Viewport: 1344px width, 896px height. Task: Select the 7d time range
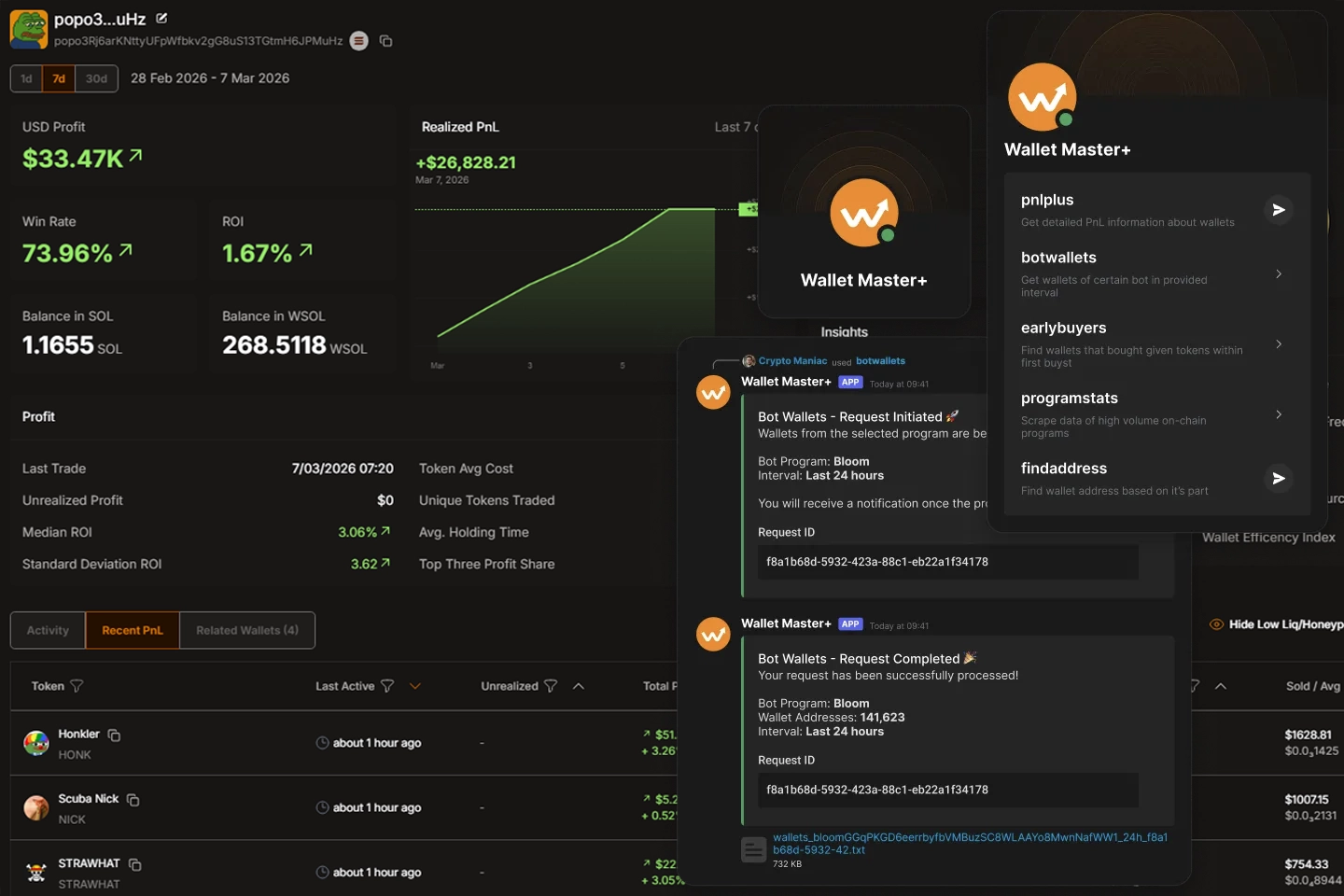pyautogui.click(x=59, y=78)
